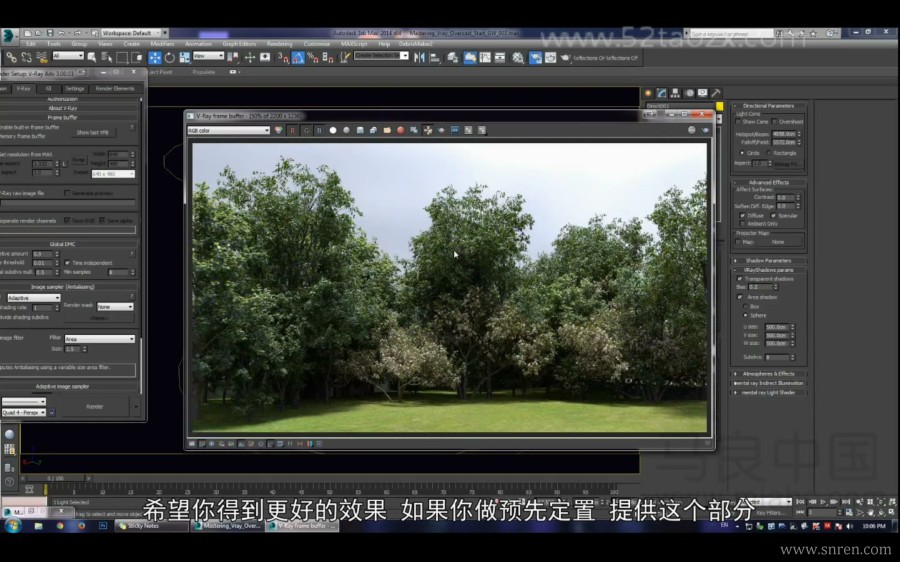Select the Select and Rotate tool
Screen dimensions: 900x562
pos(170,57)
